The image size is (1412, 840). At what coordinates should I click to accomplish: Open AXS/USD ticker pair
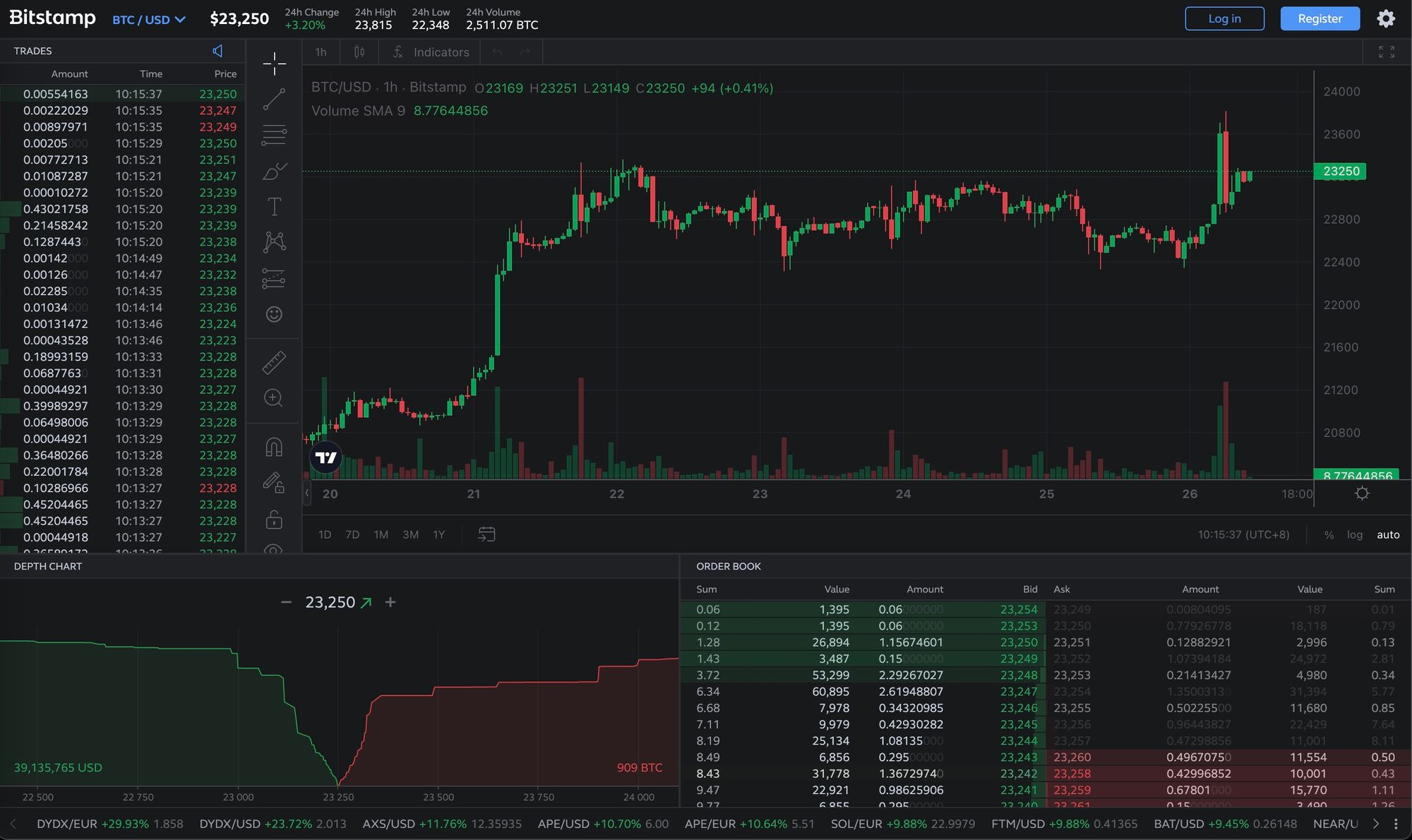tap(442, 824)
